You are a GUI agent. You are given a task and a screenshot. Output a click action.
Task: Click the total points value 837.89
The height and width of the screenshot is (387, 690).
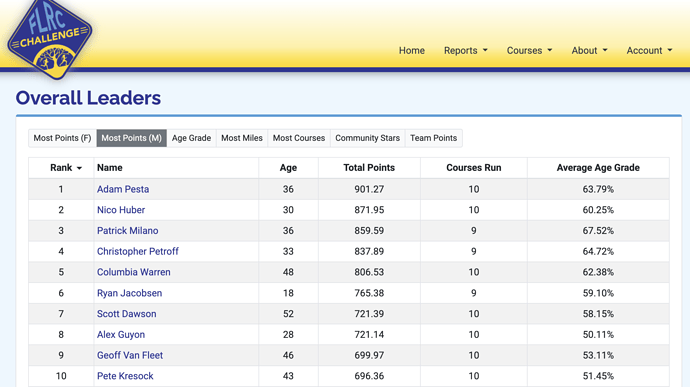pyautogui.click(x=369, y=251)
